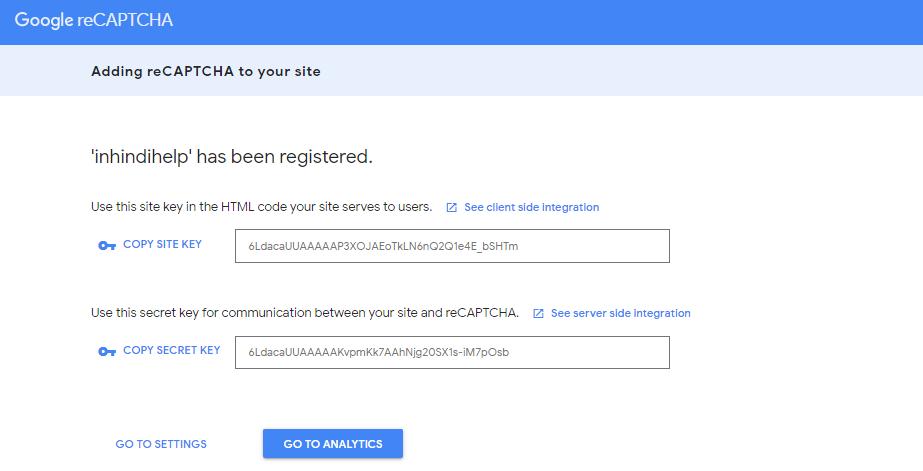
Task: Click the word 'Google' in the header
Action: pyautogui.click(x=44, y=20)
